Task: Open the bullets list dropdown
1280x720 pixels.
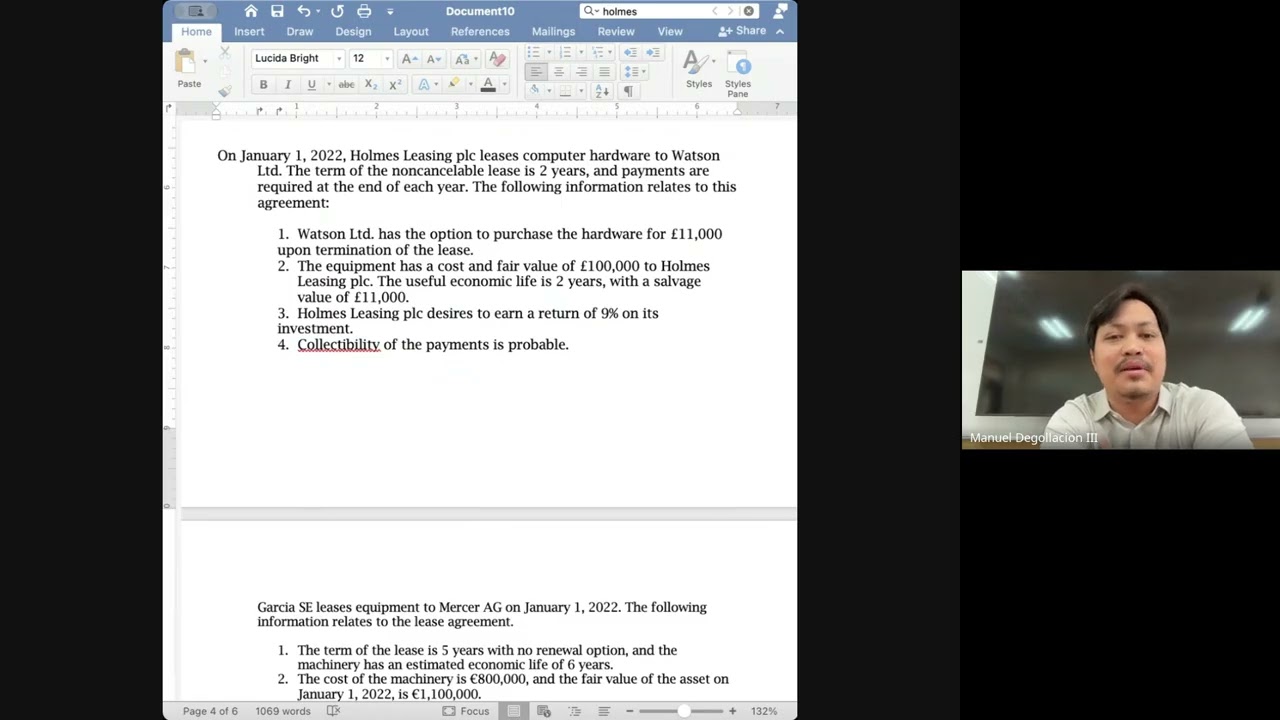Action: (548, 52)
